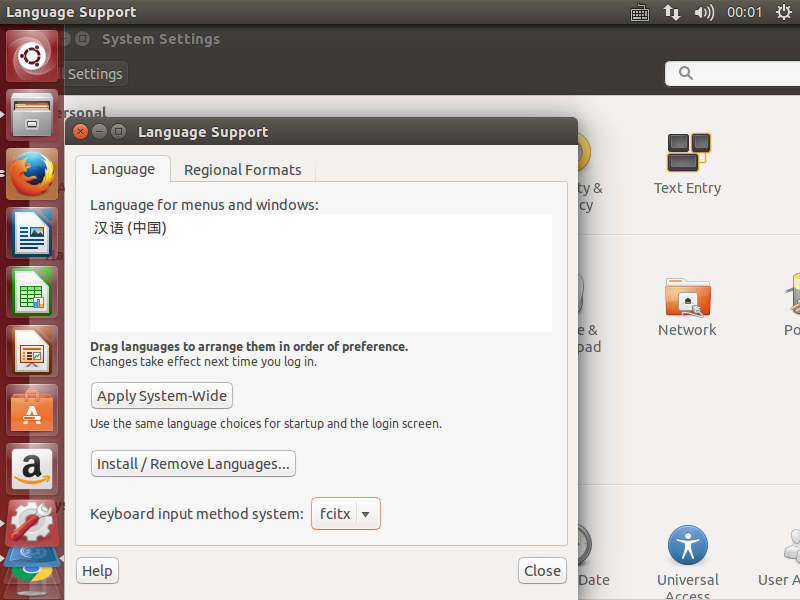
Task: Click the Apply System-Wide button
Action: [162, 395]
